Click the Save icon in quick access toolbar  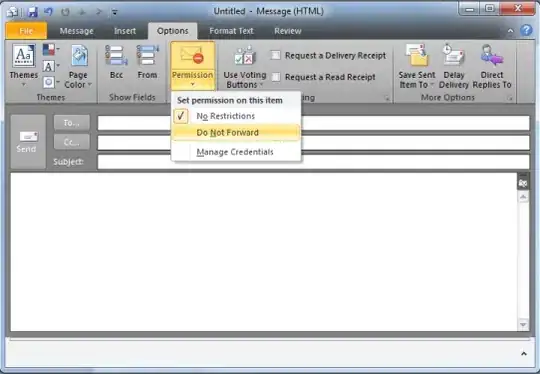coord(32,12)
